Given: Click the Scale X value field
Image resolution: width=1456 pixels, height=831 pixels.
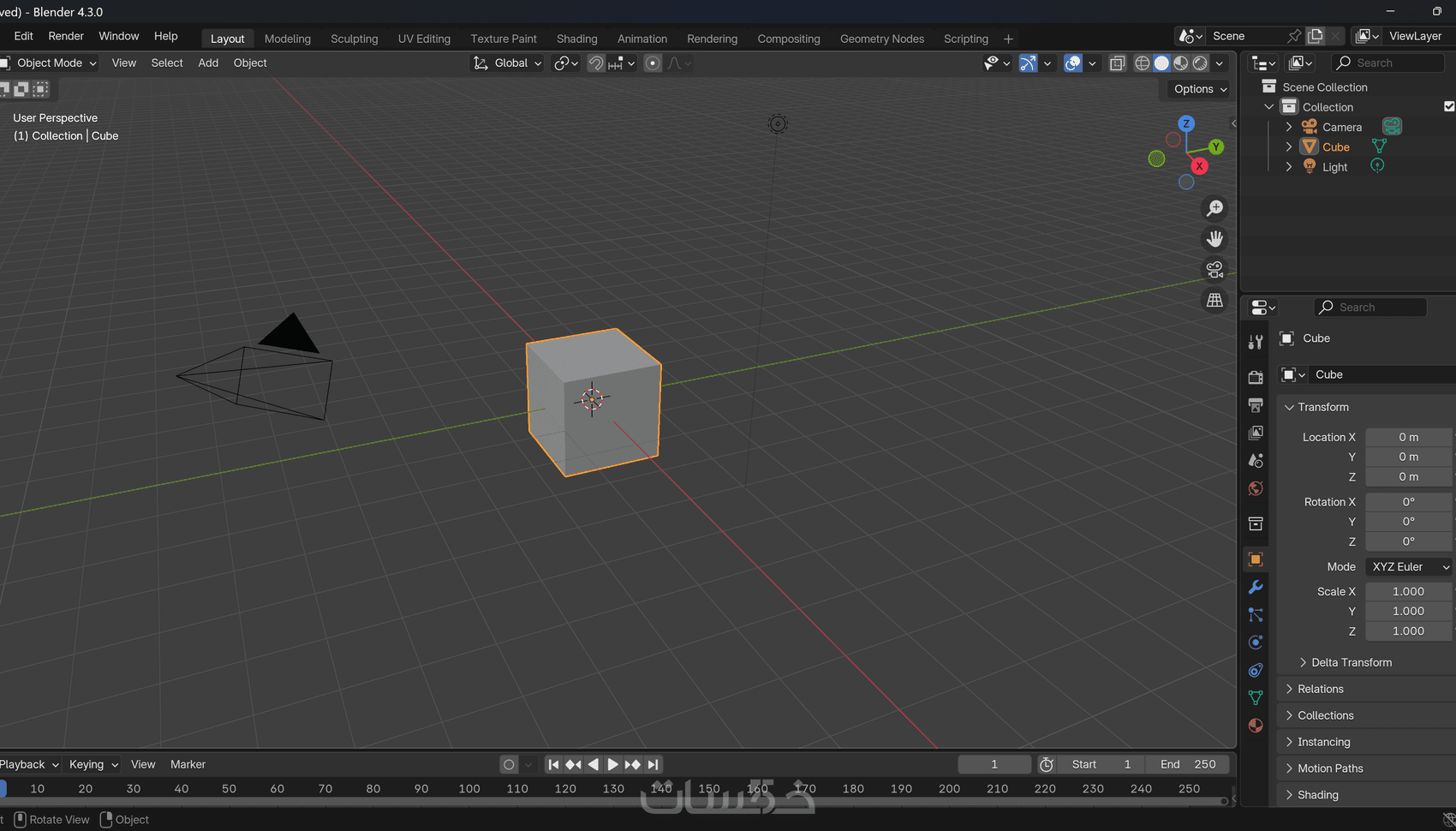Looking at the screenshot, I should pos(1409,591).
